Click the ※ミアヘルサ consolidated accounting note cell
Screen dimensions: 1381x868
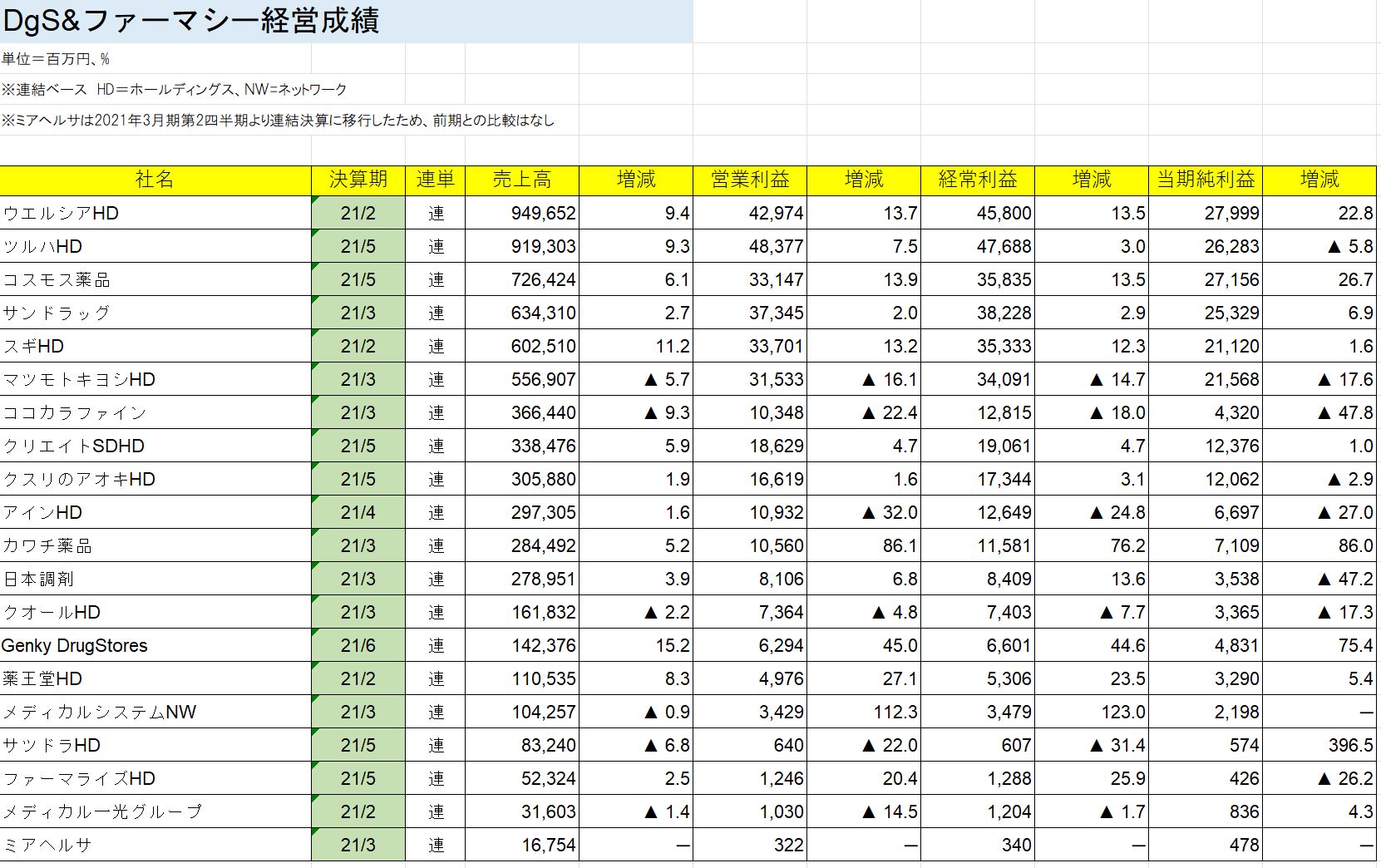click(x=278, y=121)
